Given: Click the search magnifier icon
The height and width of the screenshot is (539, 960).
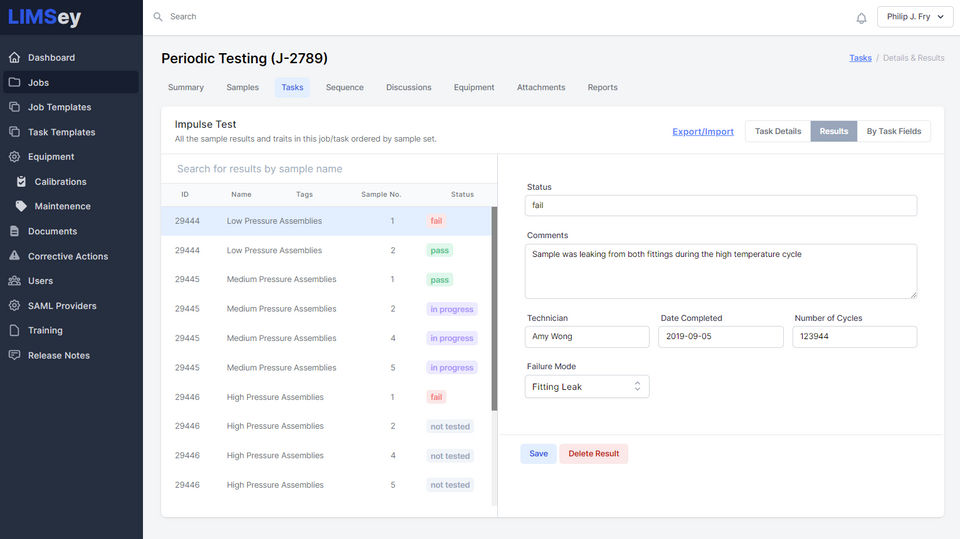Looking at the screenshot, I should 158,17.
